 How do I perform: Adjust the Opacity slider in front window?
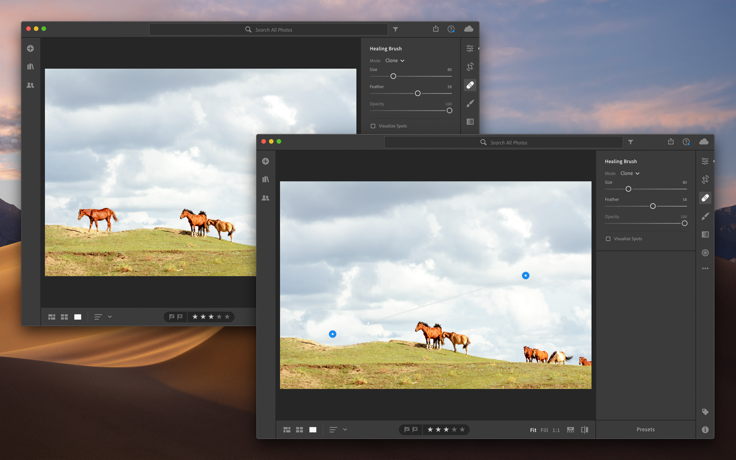click(x=684, y=223)
